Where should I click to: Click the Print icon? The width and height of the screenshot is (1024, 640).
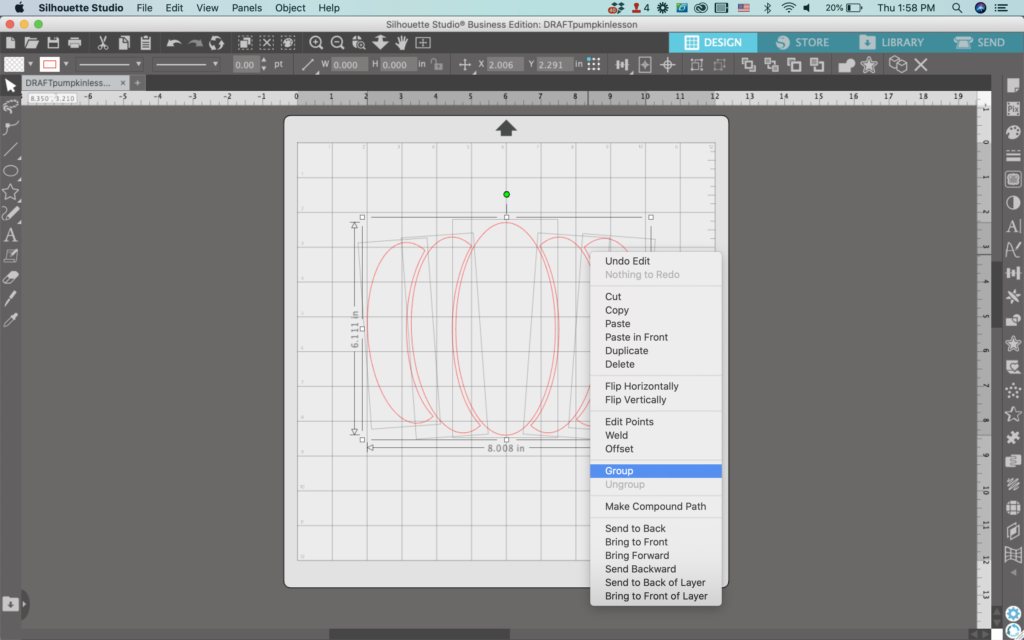click(x=74, y=43)
